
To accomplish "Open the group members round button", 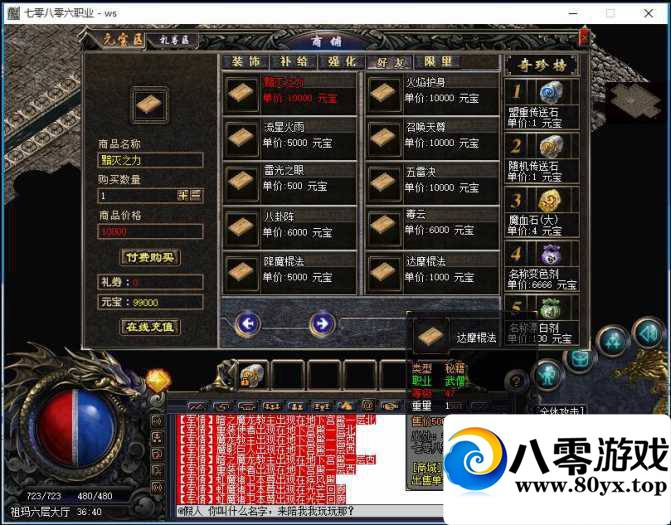I will (x=613, y=341).
